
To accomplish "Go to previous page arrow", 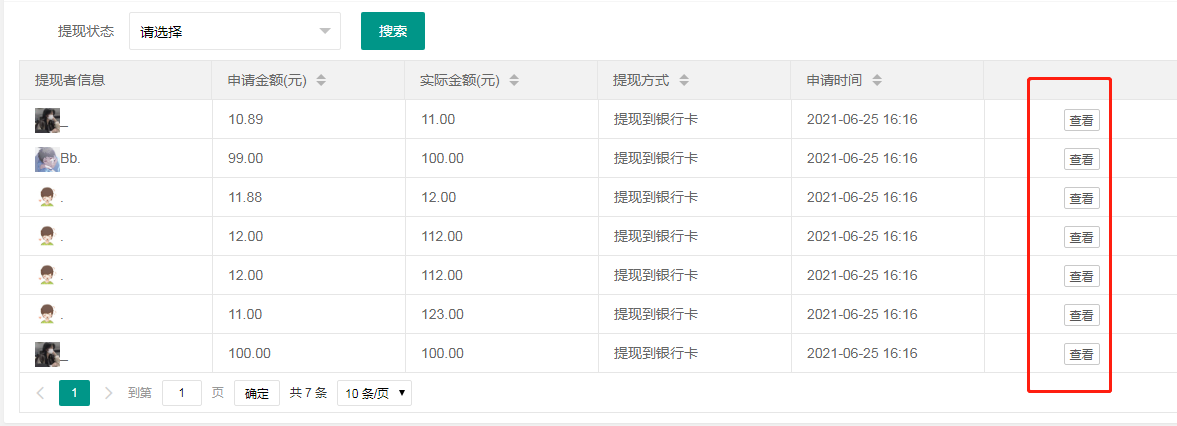I will 41,393.
